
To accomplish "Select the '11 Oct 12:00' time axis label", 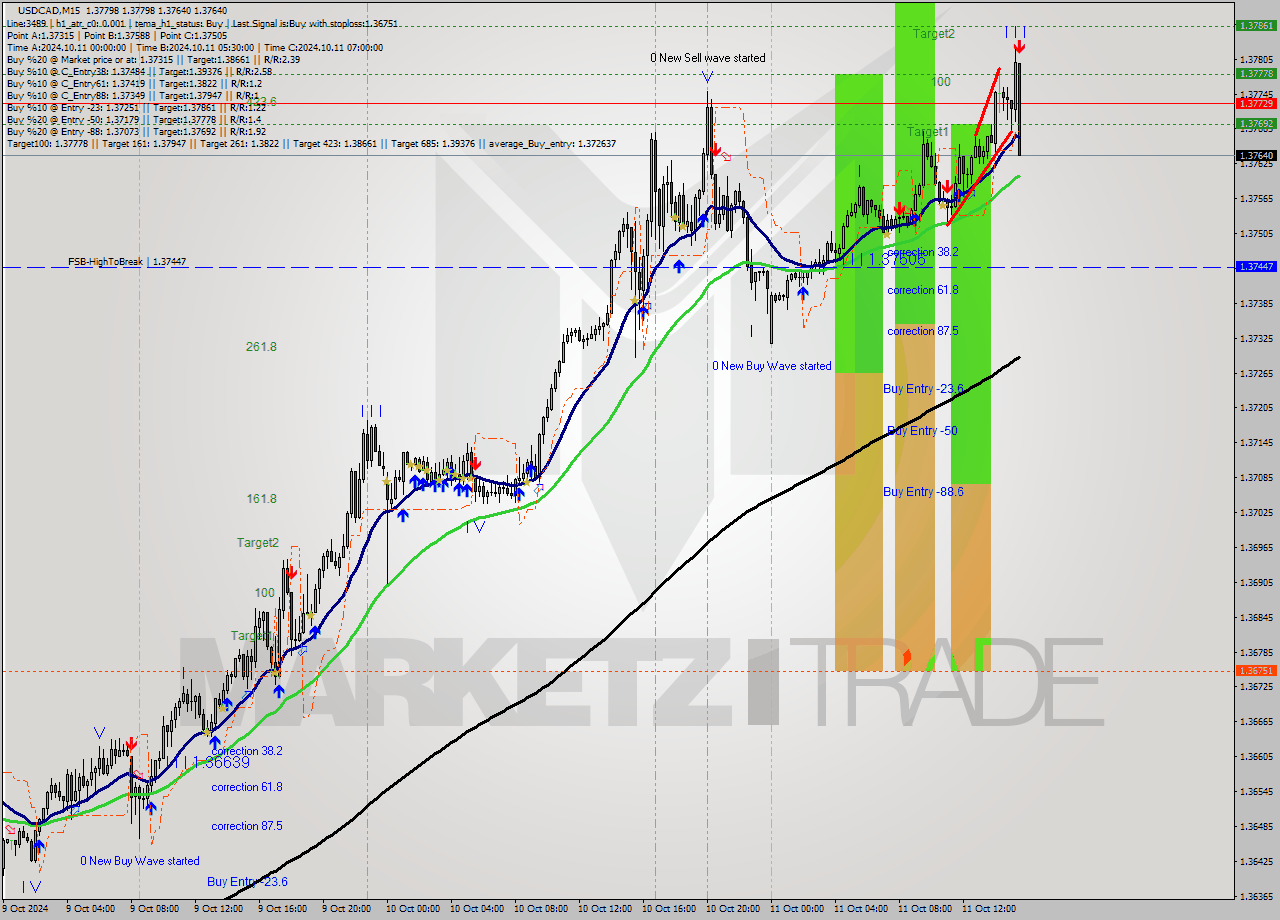I will tap(989, 909).
